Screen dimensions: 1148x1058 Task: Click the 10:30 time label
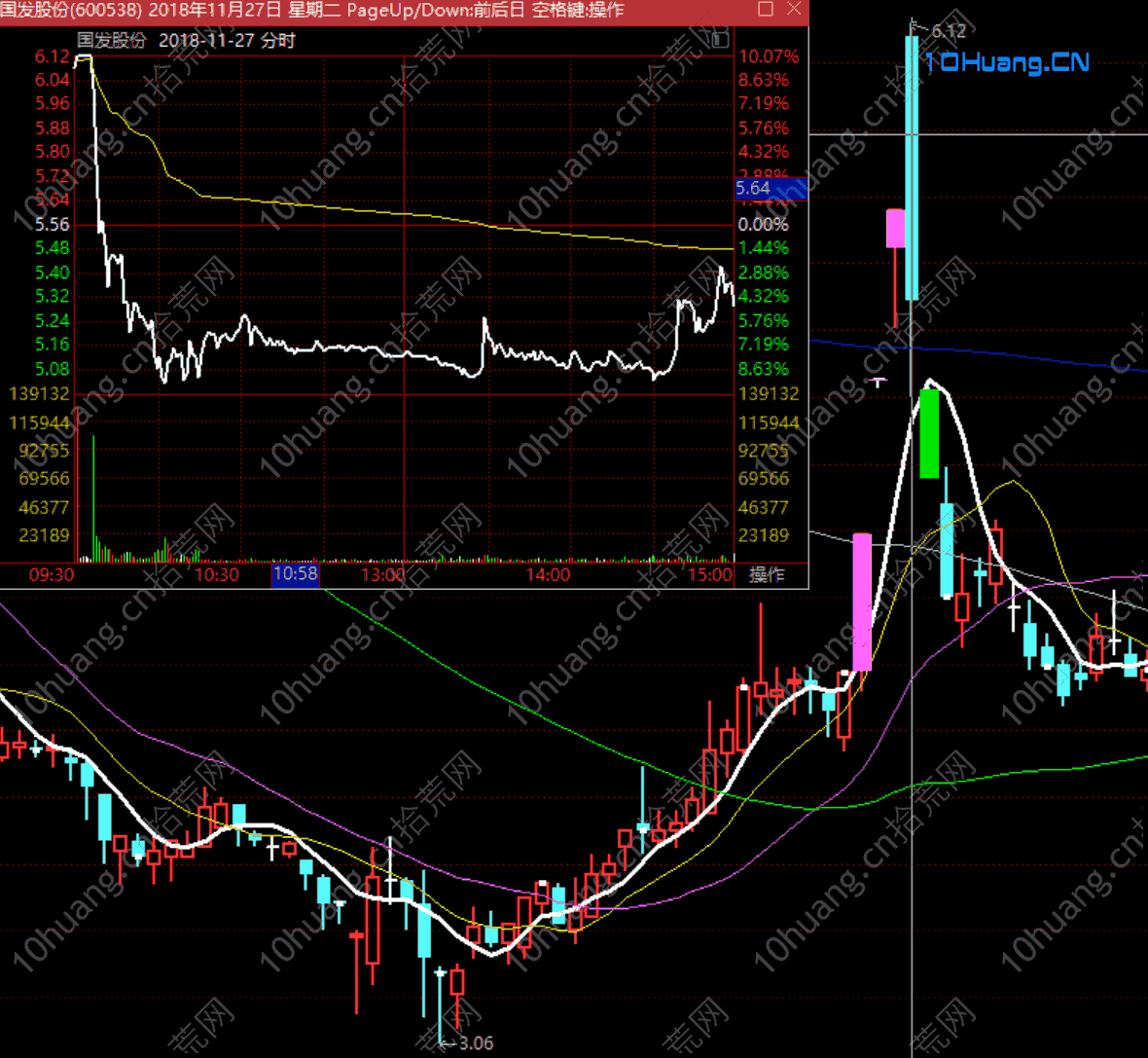coord(217,574)
